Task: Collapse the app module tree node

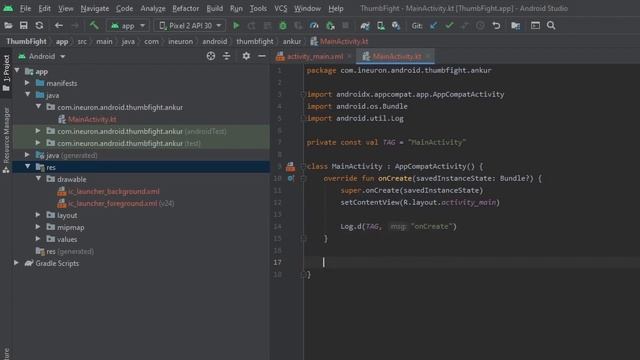Action: click(x=17, y=71)
